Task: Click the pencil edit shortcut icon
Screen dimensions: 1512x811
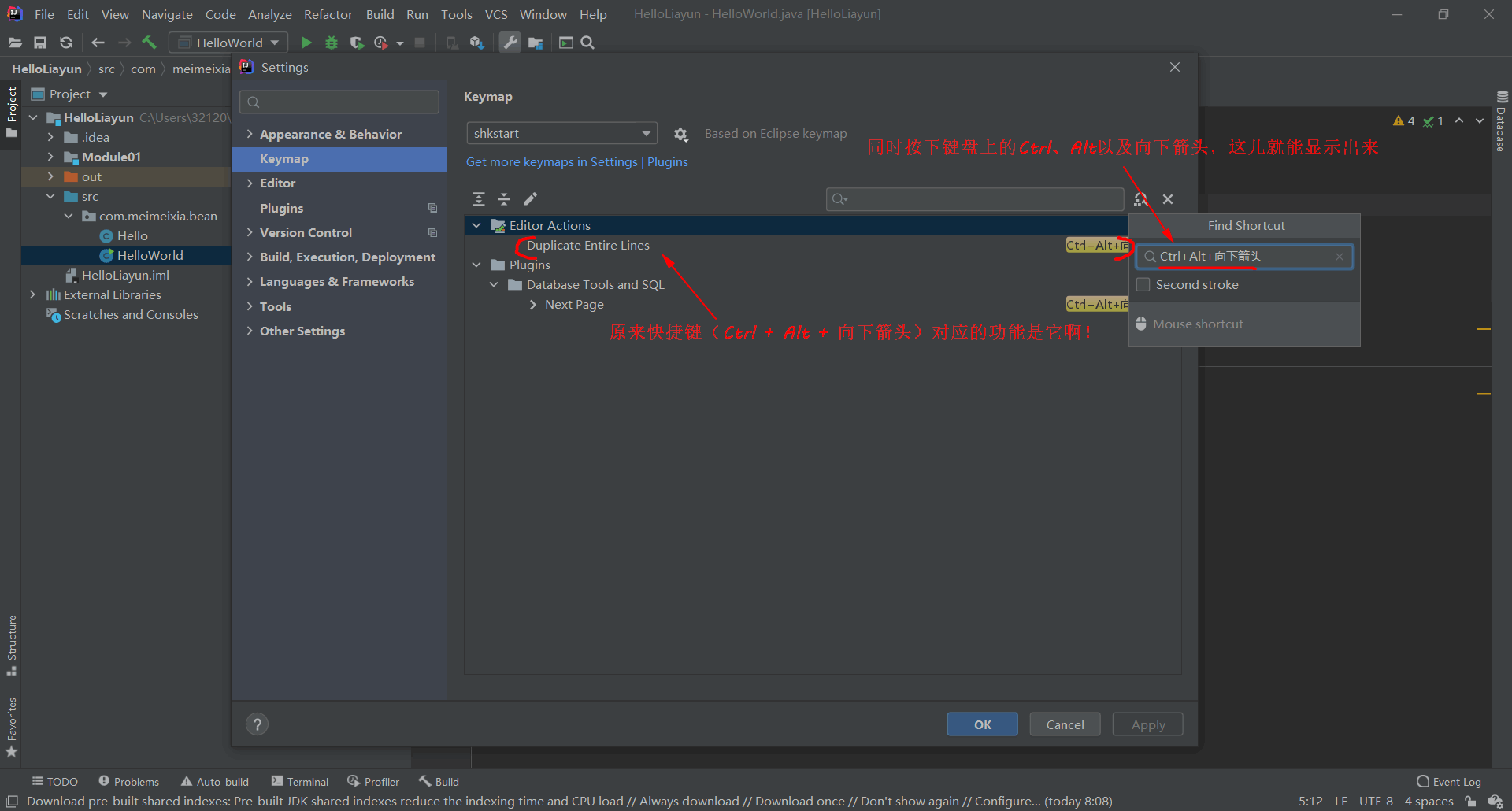Action: (x=530, y=199)
